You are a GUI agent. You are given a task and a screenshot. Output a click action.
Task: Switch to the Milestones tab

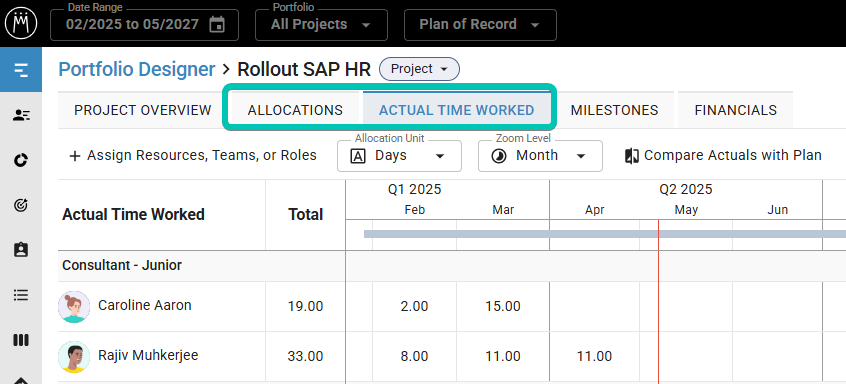(x=615, y=110)
